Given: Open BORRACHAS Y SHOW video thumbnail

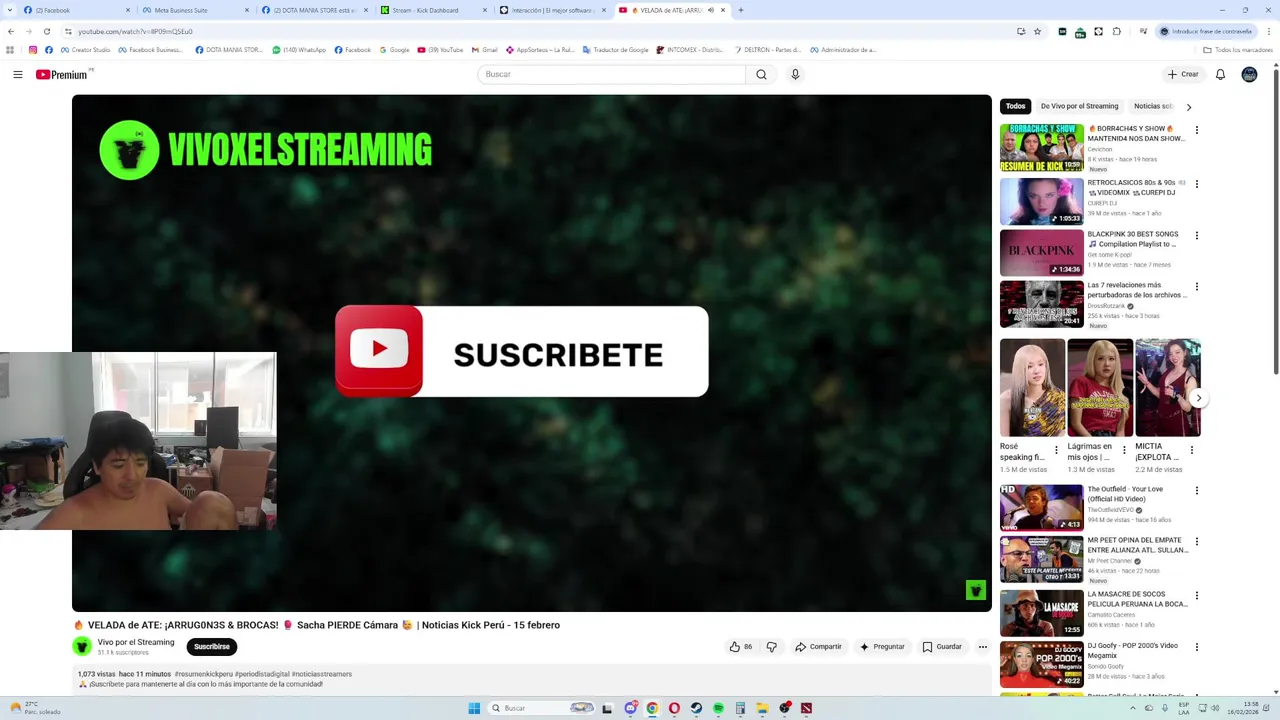Looking at the screenshot, I should pos(1042,148).
